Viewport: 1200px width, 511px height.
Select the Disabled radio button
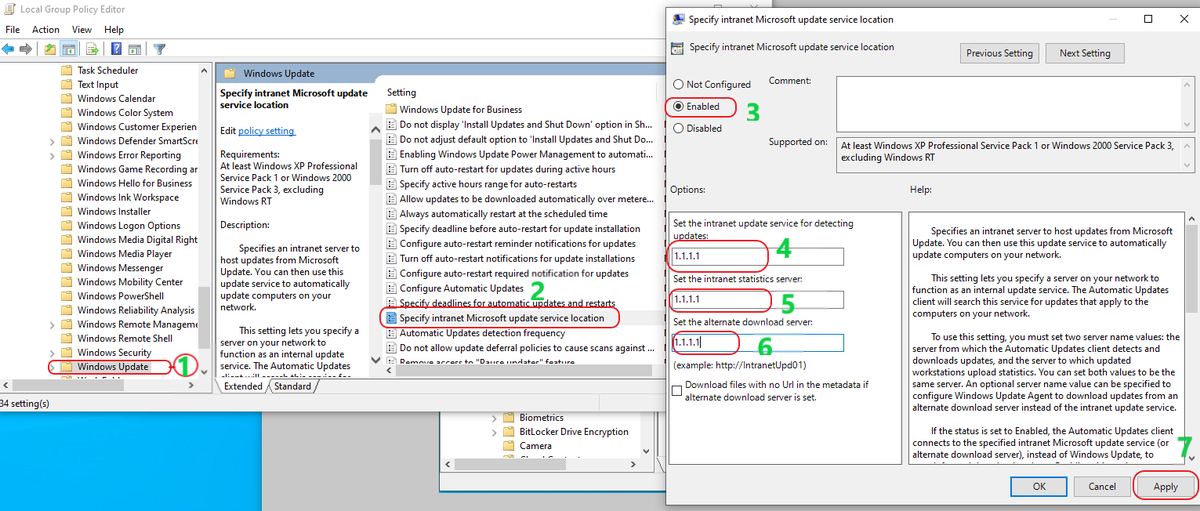point(679,128)
